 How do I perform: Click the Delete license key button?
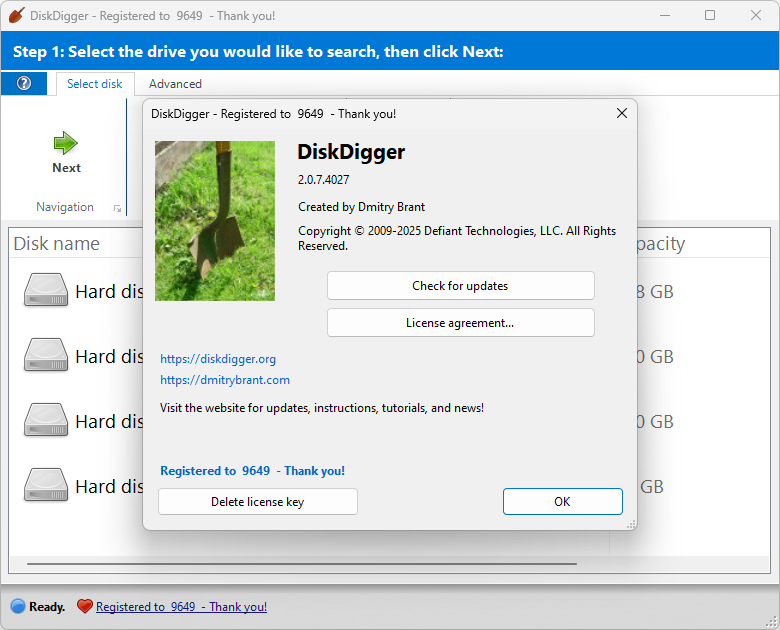coord(258,502)
